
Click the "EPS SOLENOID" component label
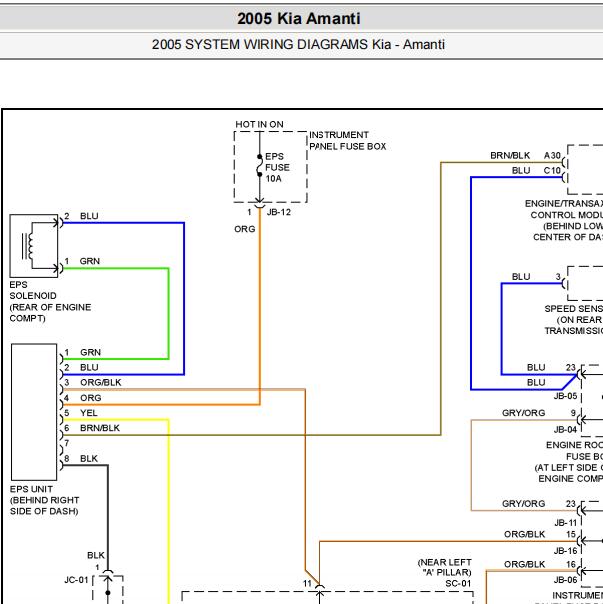(x=33, y=290)
